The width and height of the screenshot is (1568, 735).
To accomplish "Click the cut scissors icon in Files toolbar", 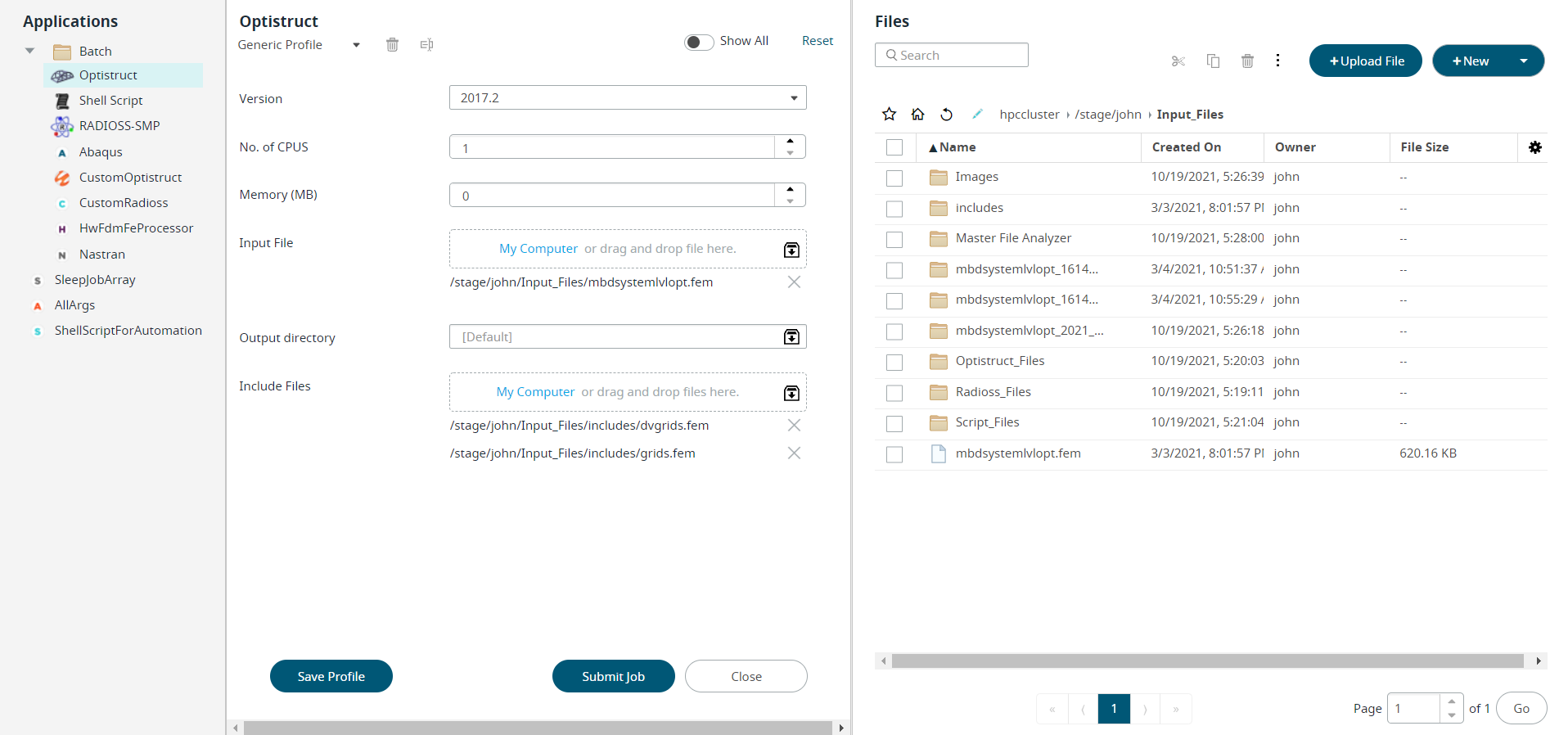I will pyautogui.click(x=1178, y=61).
